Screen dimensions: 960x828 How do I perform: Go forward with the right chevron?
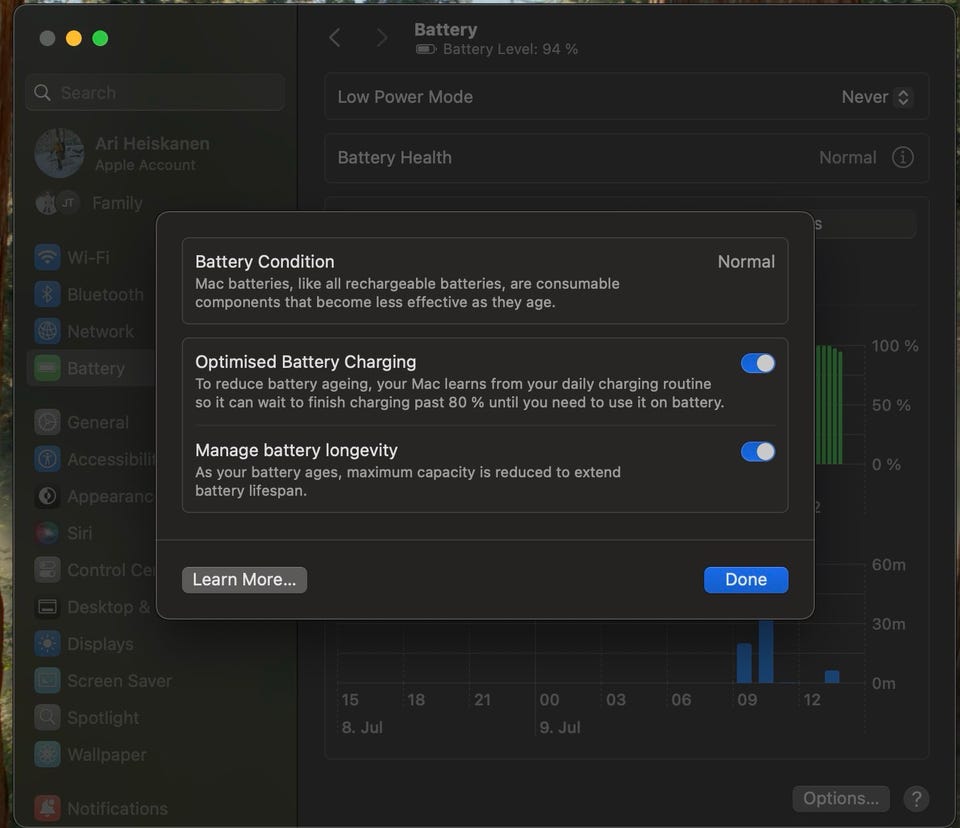click(381, 38)
